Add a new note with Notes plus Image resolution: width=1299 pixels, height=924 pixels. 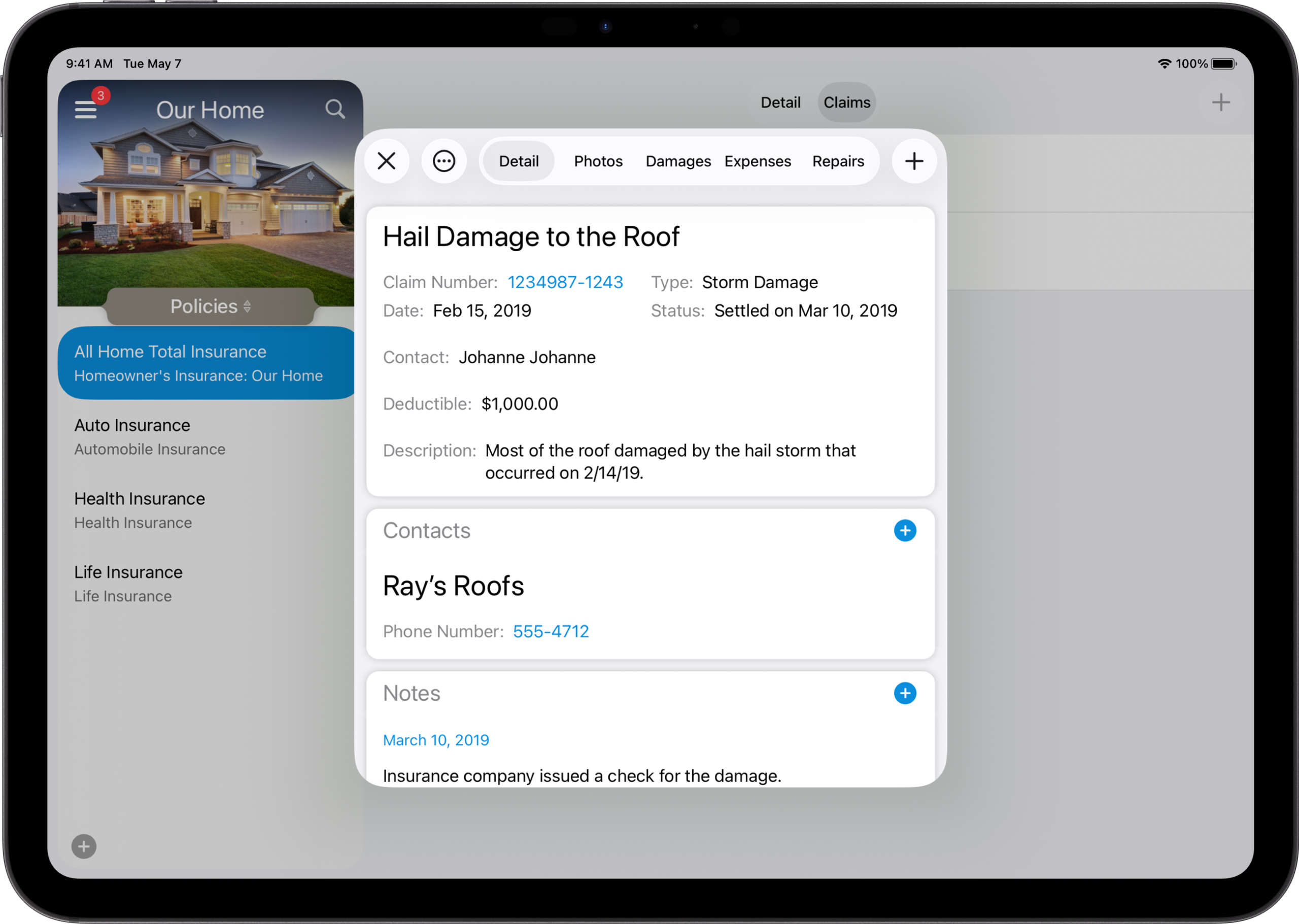point(904,693)
